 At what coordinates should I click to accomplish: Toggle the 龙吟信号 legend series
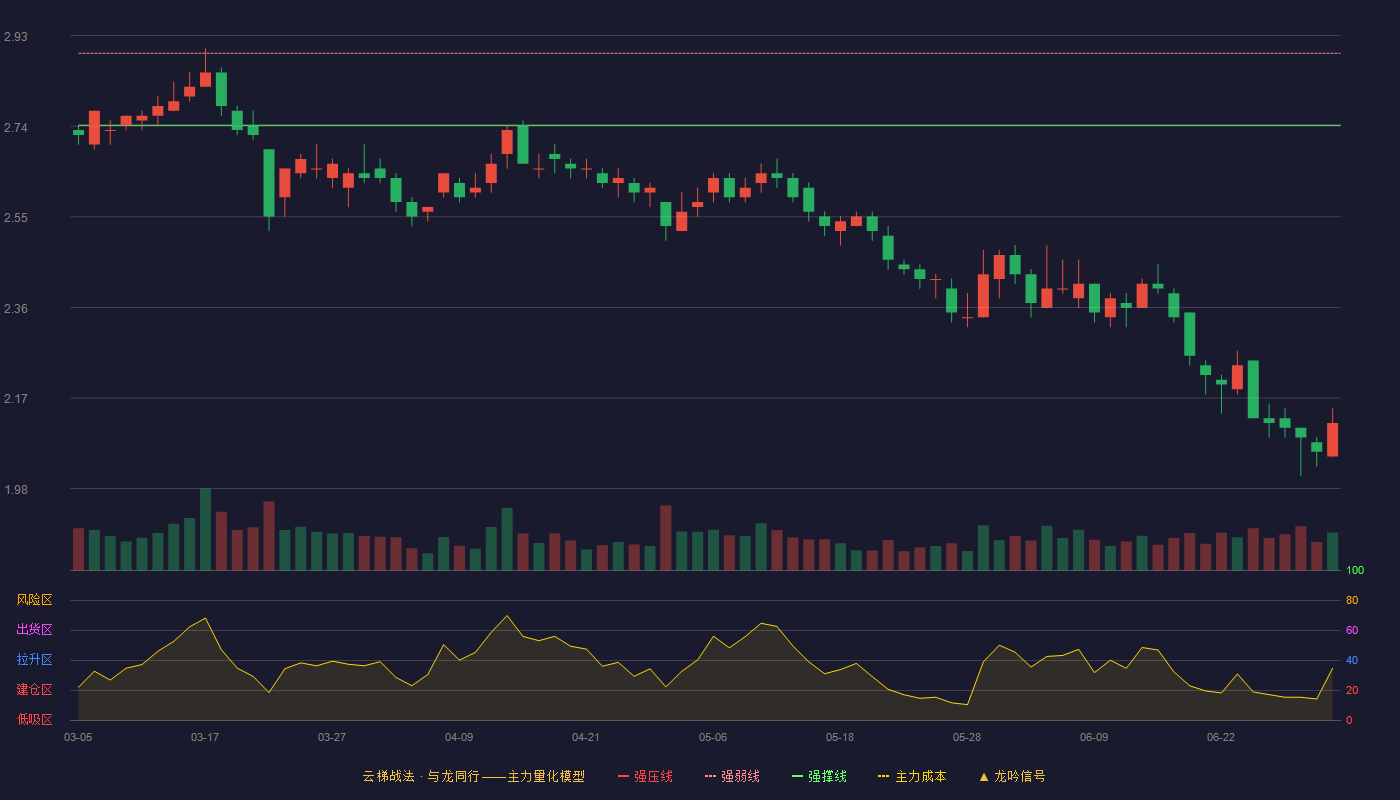[1012, 776]
